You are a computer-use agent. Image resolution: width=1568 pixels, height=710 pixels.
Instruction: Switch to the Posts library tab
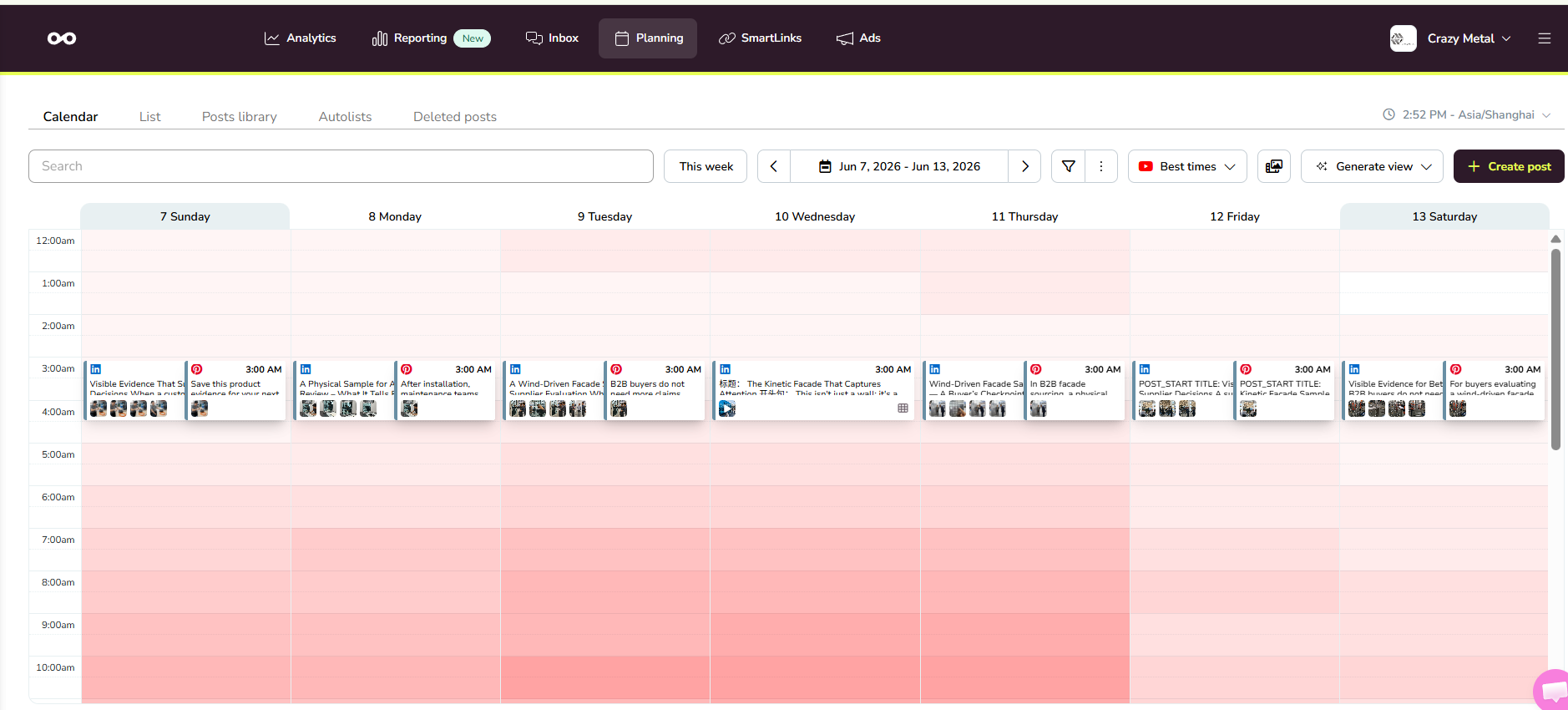[240, 117]
